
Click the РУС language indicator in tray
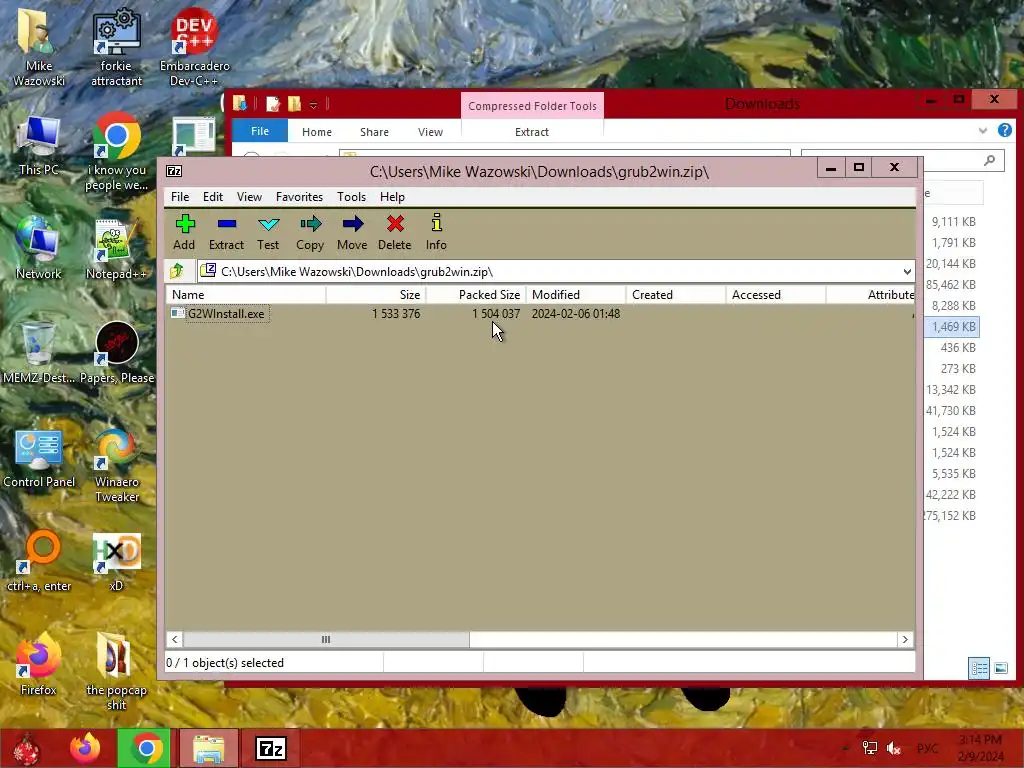(x=927, y=748)
